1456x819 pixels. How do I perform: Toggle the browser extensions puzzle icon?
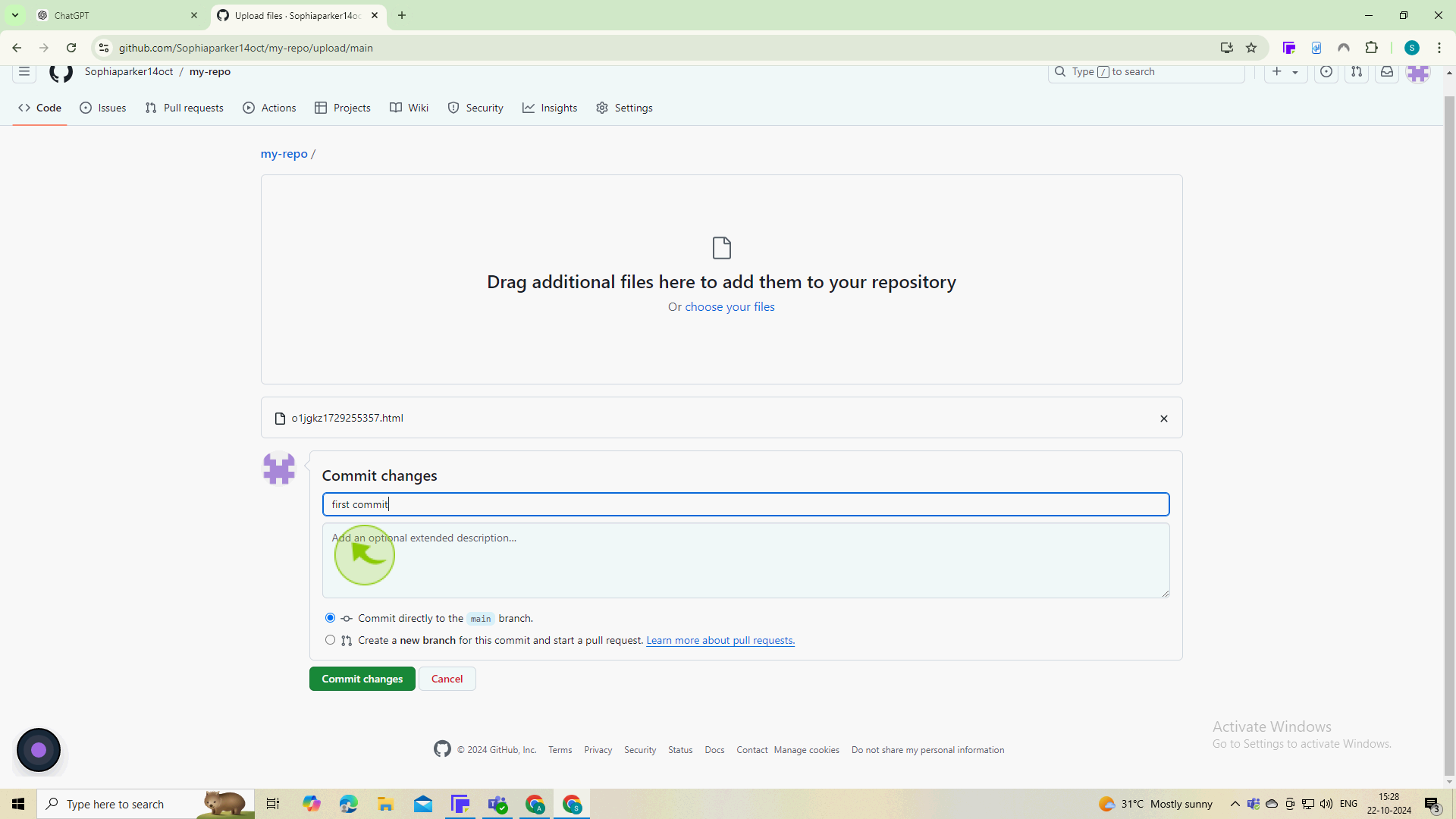click(1372, 47)
